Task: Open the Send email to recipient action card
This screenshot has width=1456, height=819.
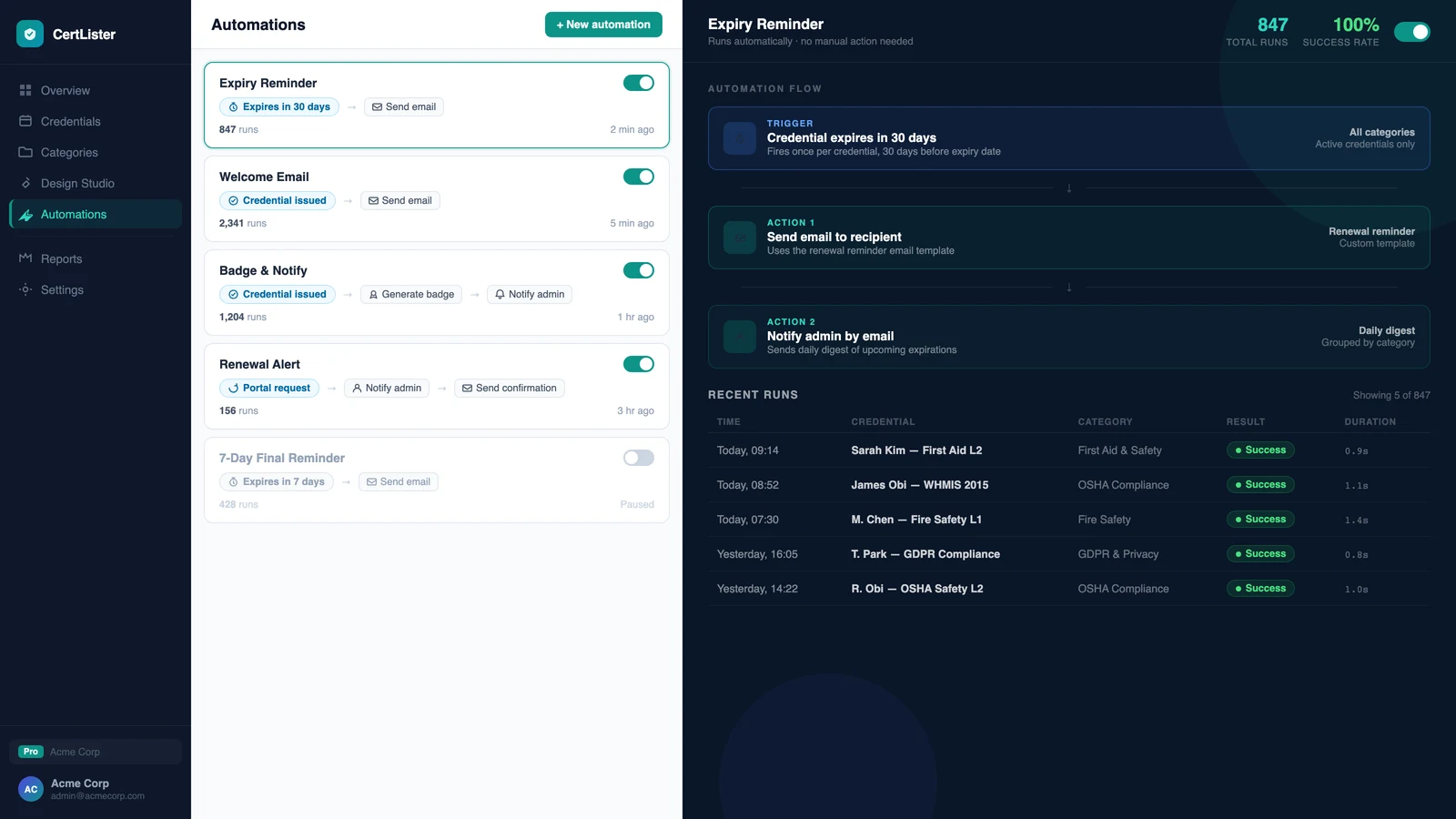Action: click(x=1069, y=238)
